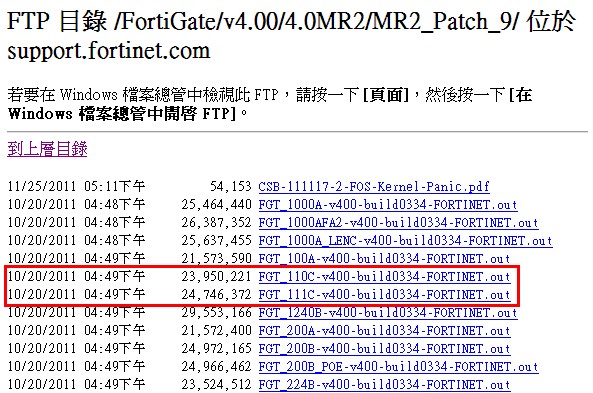
Task: Open the parent directory link 到上層目錄
Action: point(47,149)
